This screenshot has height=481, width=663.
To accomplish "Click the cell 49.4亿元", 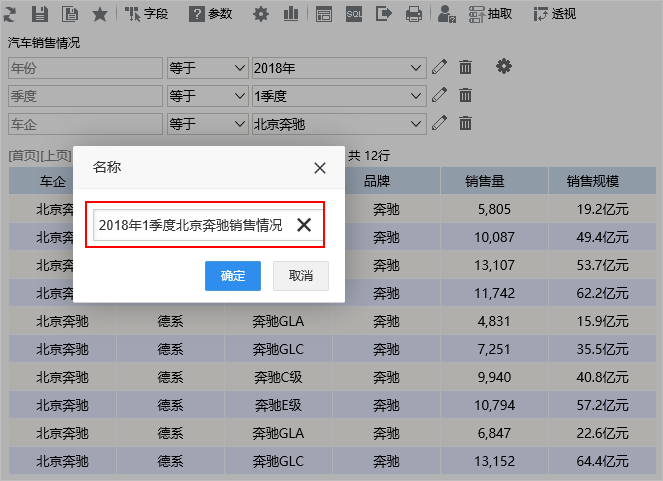I will pos(603,237).
